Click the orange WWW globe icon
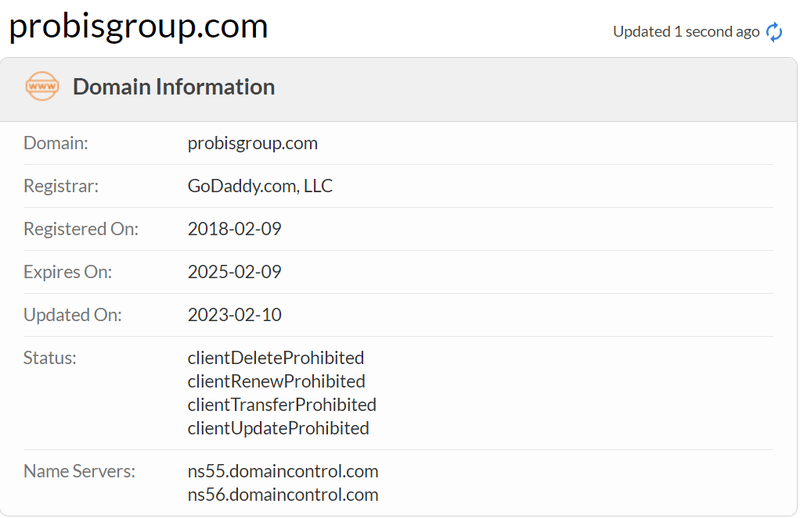800x518 pixels. click(x=42, y=87)
